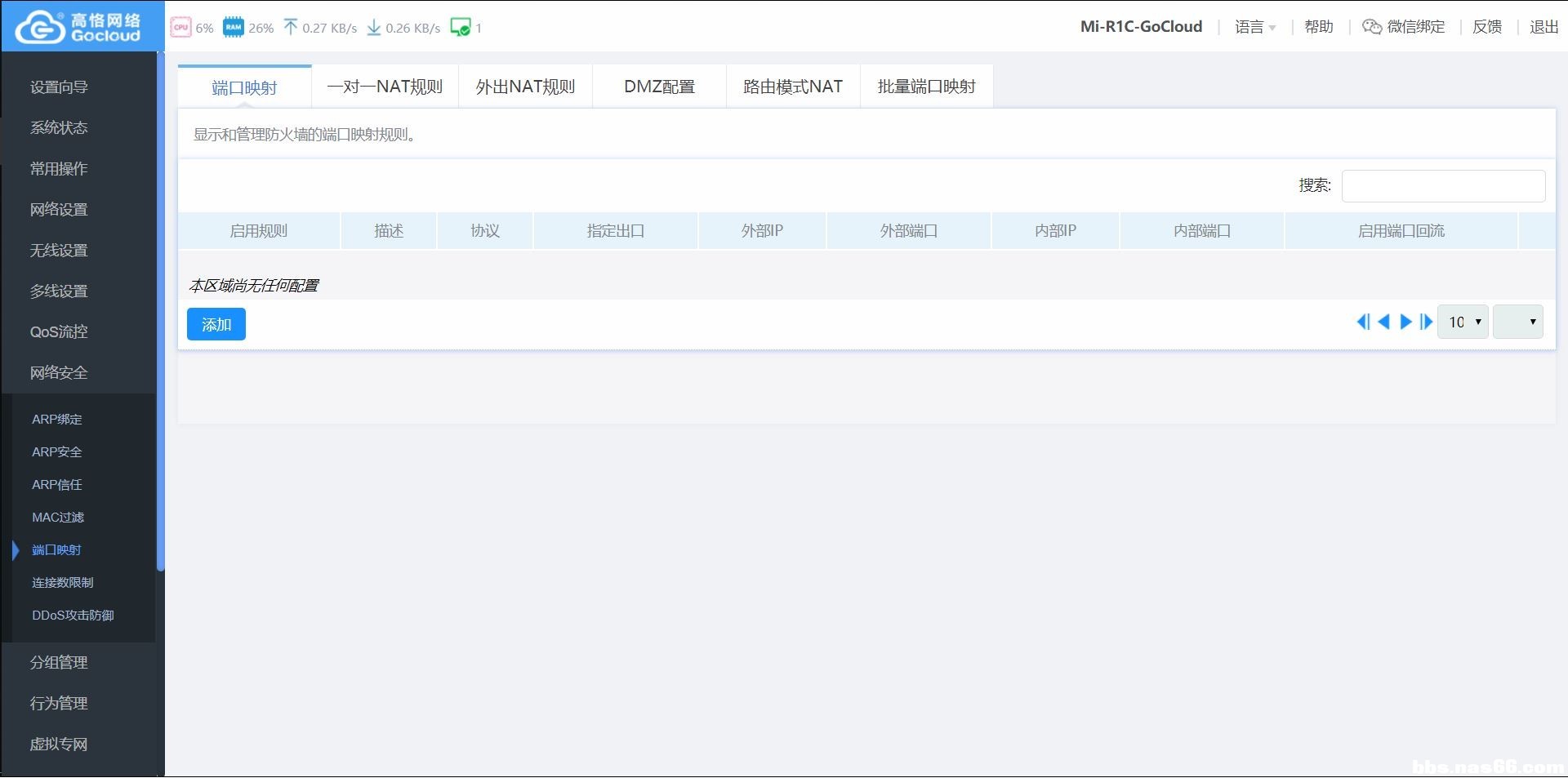Click the CPU usage icon

click(x=180, y=27)
